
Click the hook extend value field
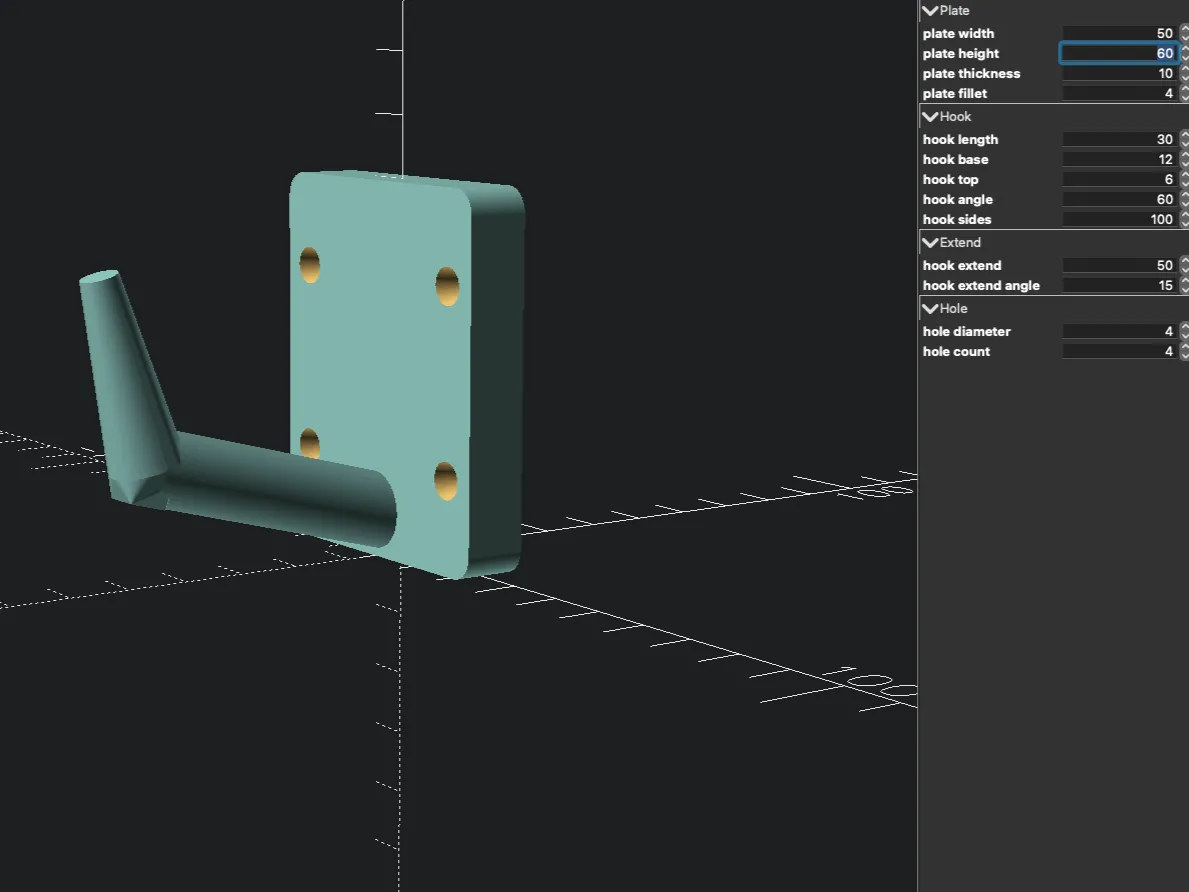pos(1118,266)
